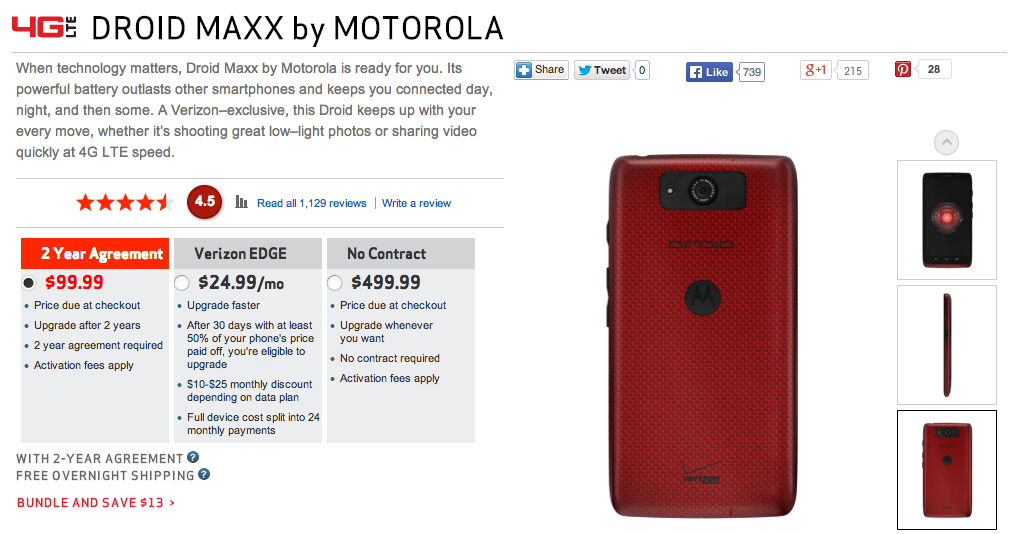Click the thumbnail carousel up arrow
1011x534 pixels.
pos(947,143)
